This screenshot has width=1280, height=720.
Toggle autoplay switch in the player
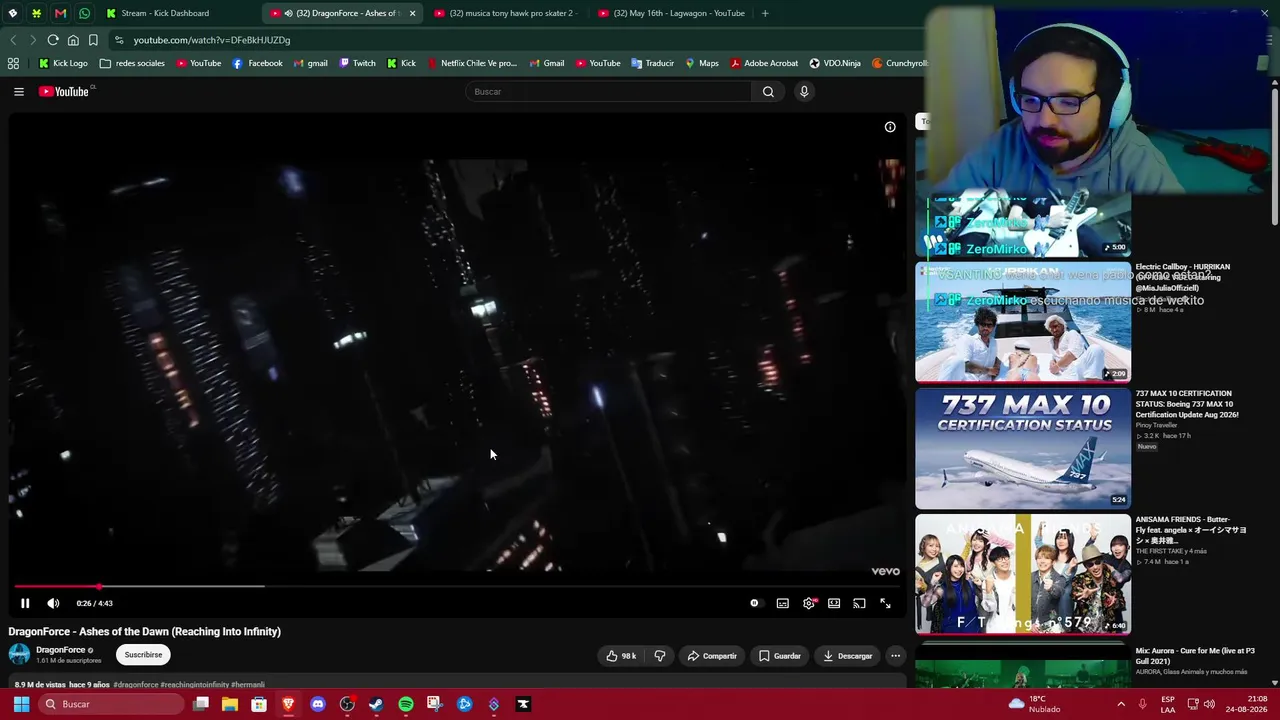(755, 603)
